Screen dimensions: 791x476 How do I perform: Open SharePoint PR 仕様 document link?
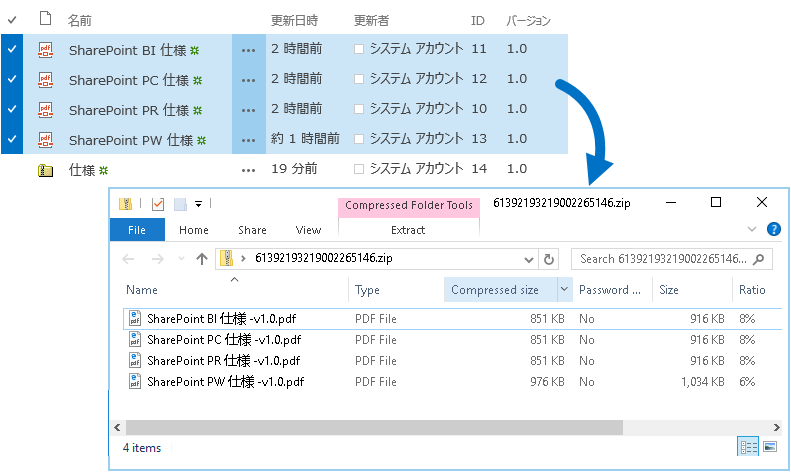[129, 110]
